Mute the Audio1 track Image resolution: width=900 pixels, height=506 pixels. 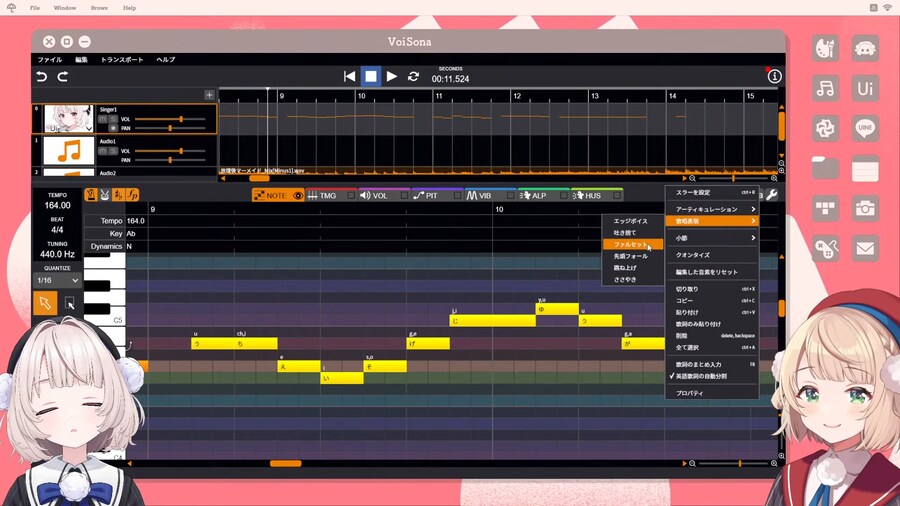point(103,151)
